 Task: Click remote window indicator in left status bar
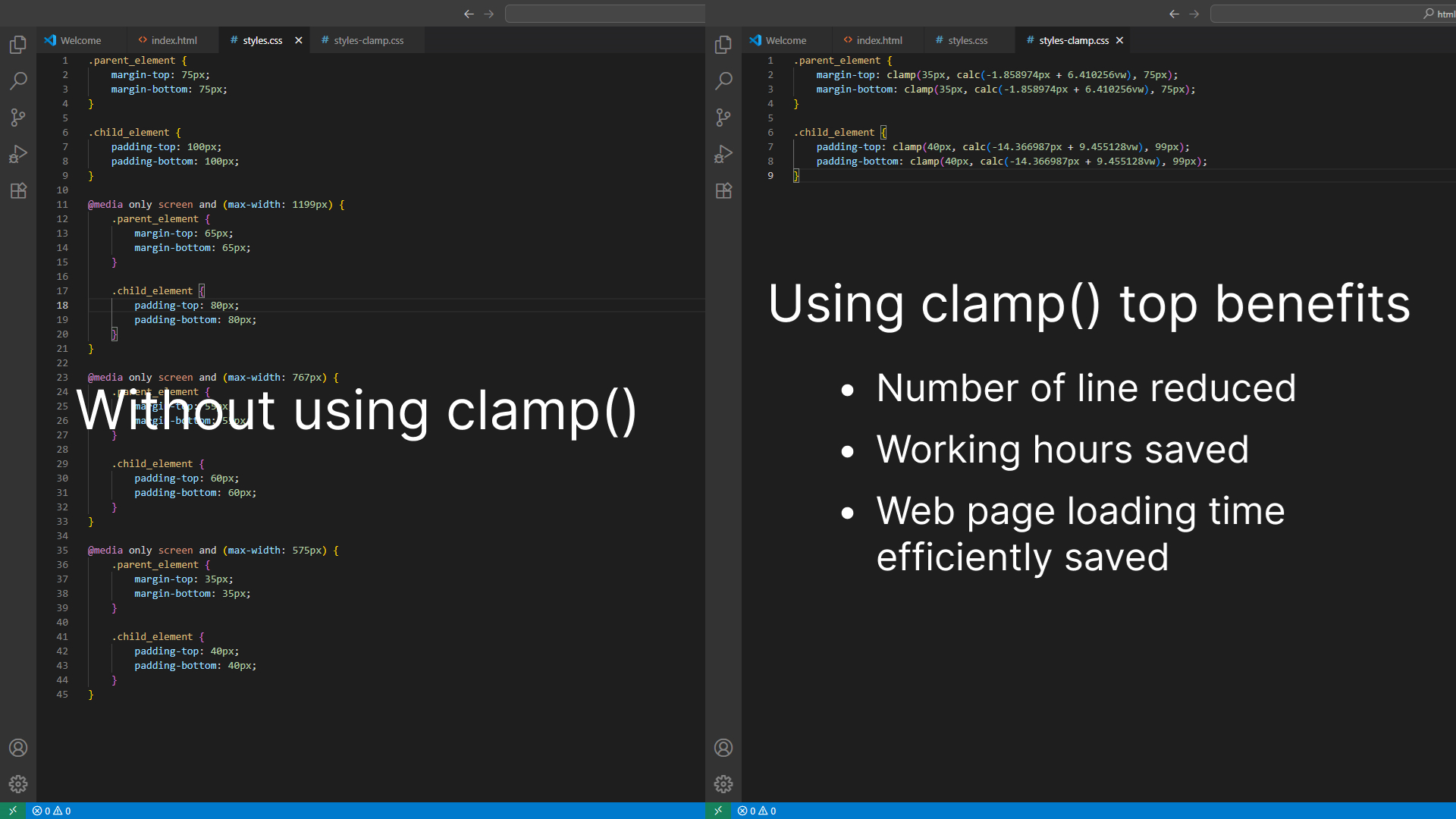click(13, 811)
